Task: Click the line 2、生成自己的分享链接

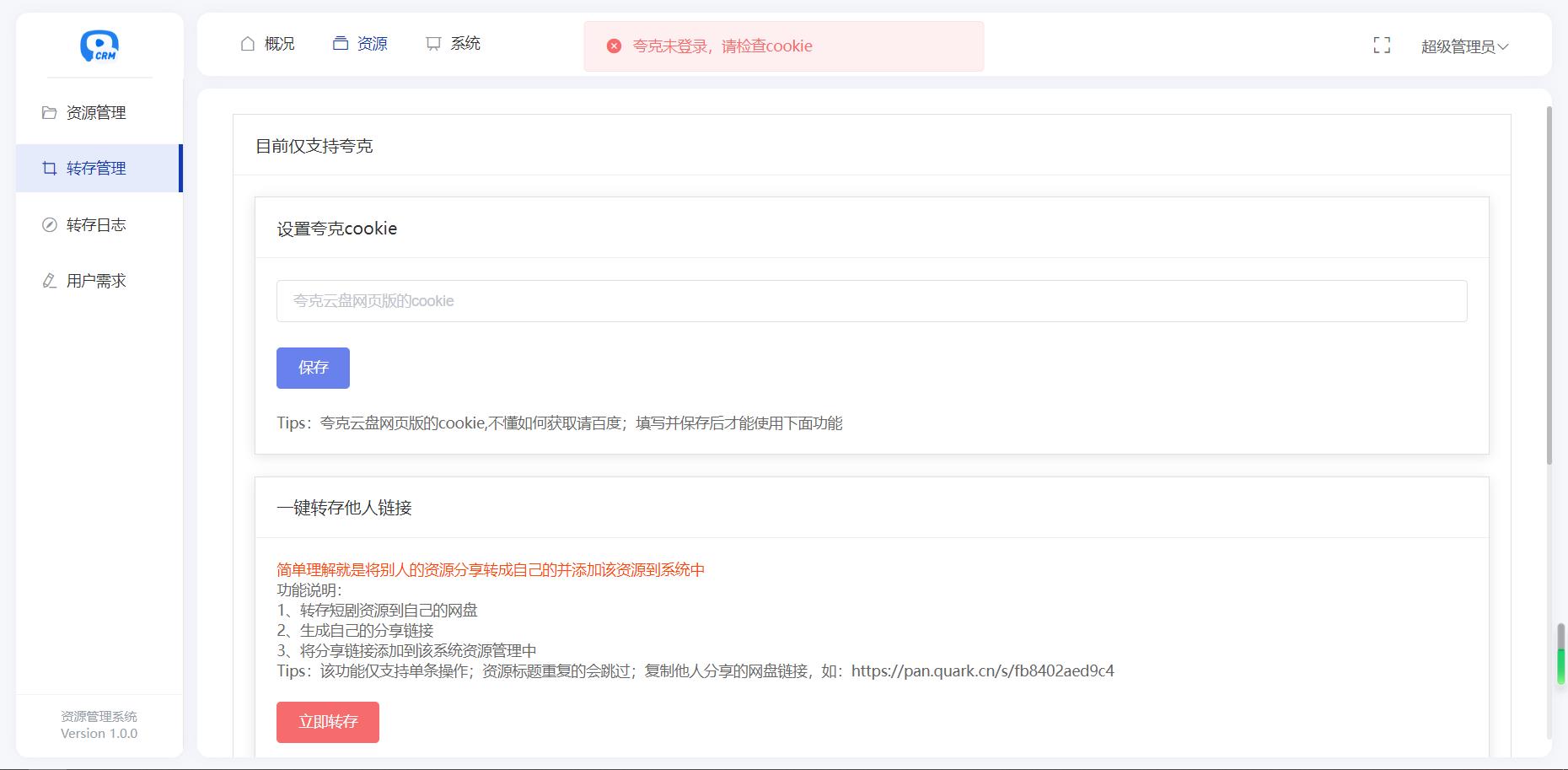Action: pyautogui.click(x=355, y=631)
